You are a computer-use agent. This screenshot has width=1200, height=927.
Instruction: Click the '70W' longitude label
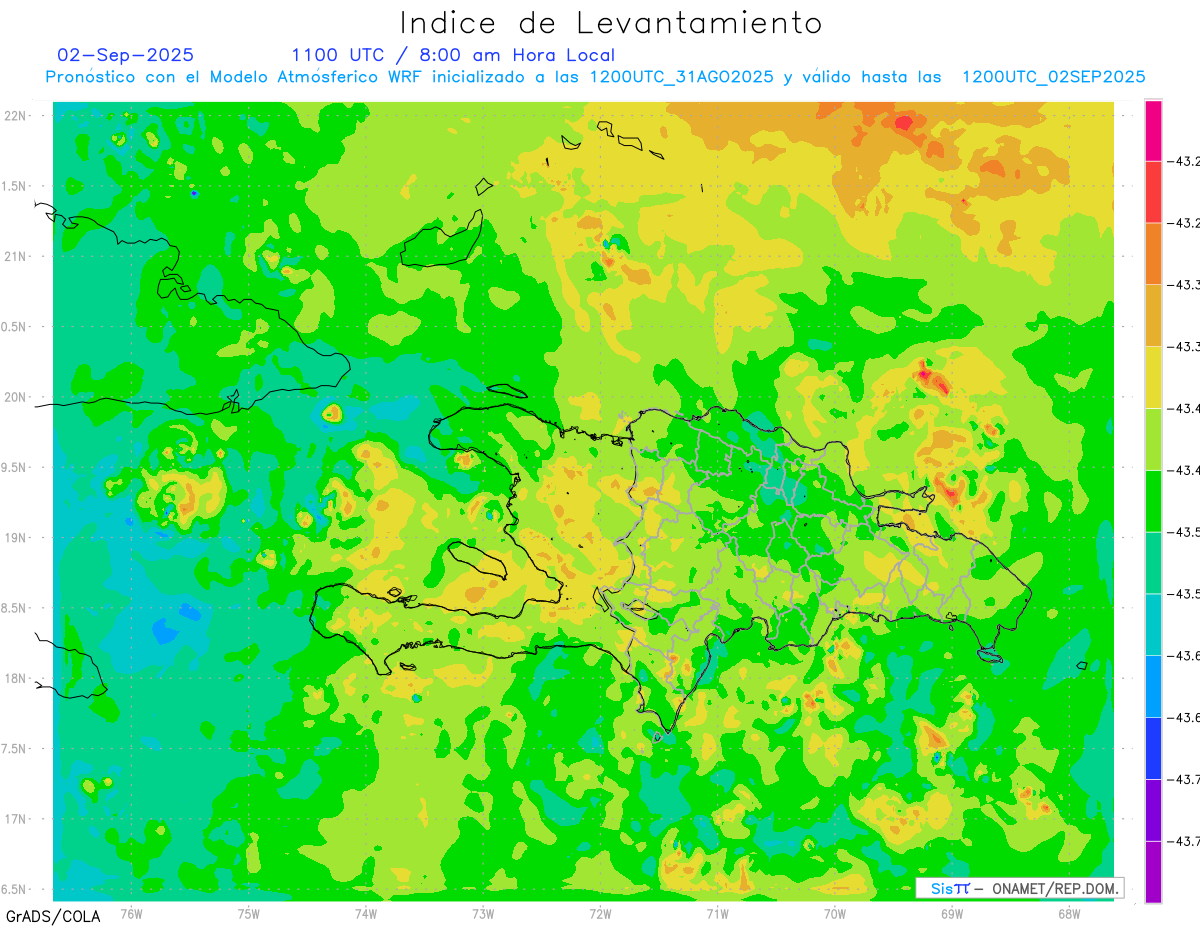(x=835, y=913)
